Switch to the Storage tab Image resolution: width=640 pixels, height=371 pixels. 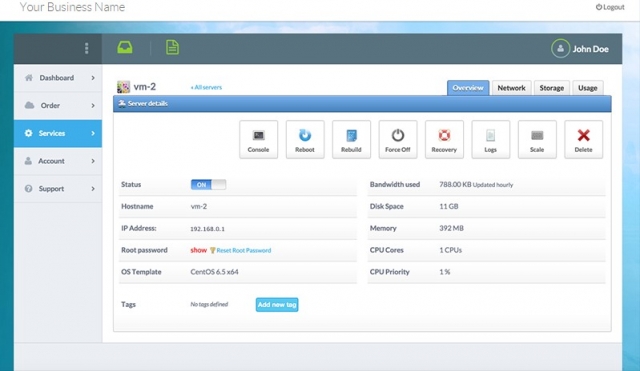[551, 88]
